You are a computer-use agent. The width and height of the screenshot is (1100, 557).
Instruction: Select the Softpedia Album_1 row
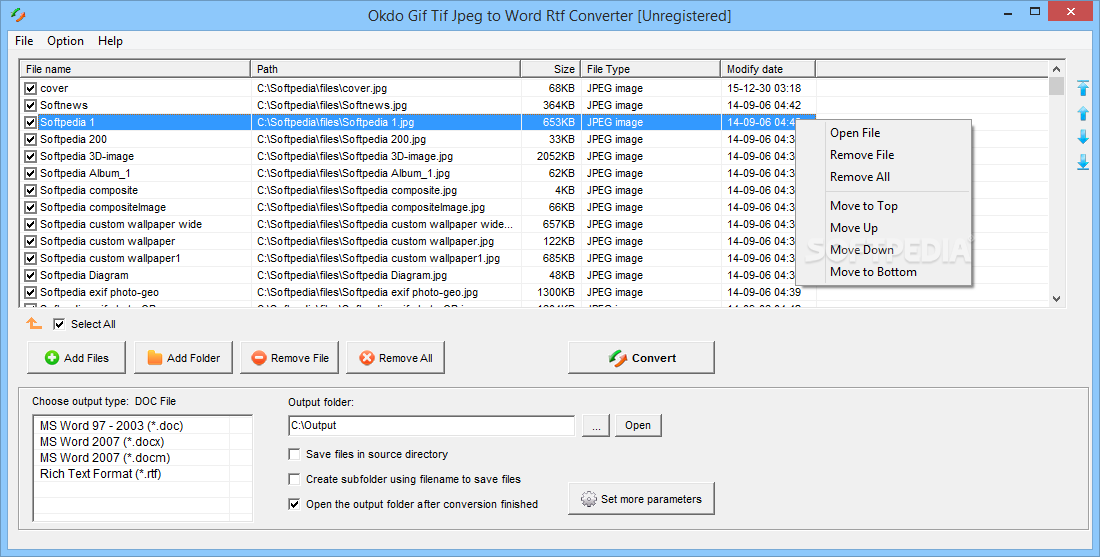coord(417,173)
